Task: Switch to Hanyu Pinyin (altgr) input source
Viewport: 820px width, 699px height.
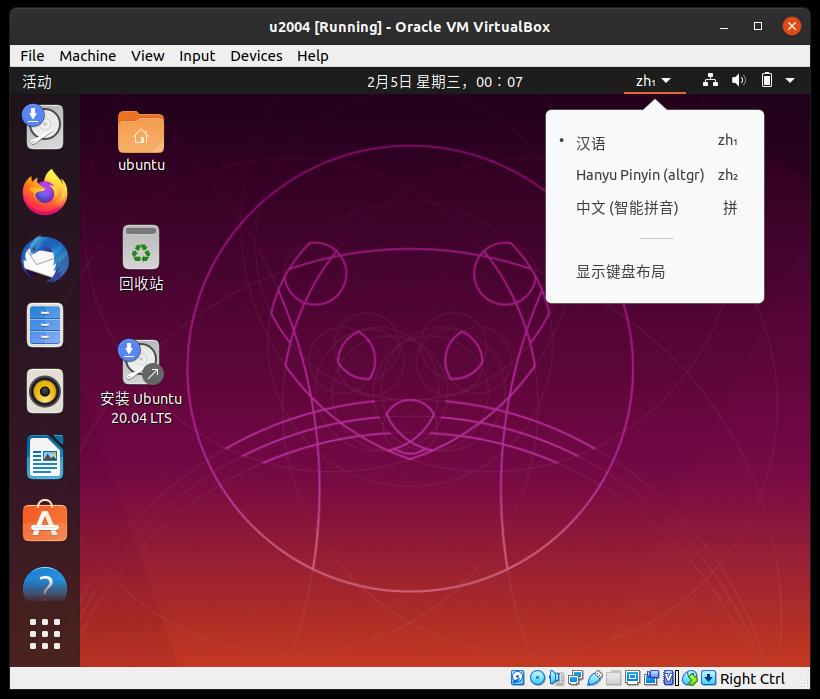Action: coord(655,175)
